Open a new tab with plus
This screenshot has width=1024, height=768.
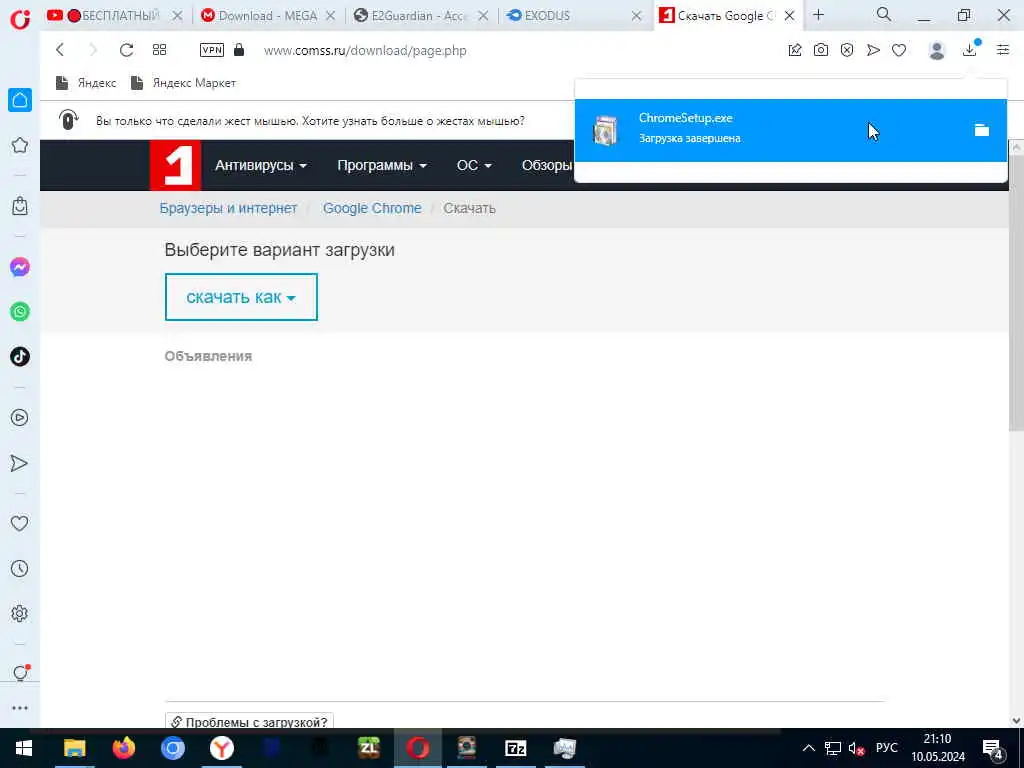click(818, 15)
